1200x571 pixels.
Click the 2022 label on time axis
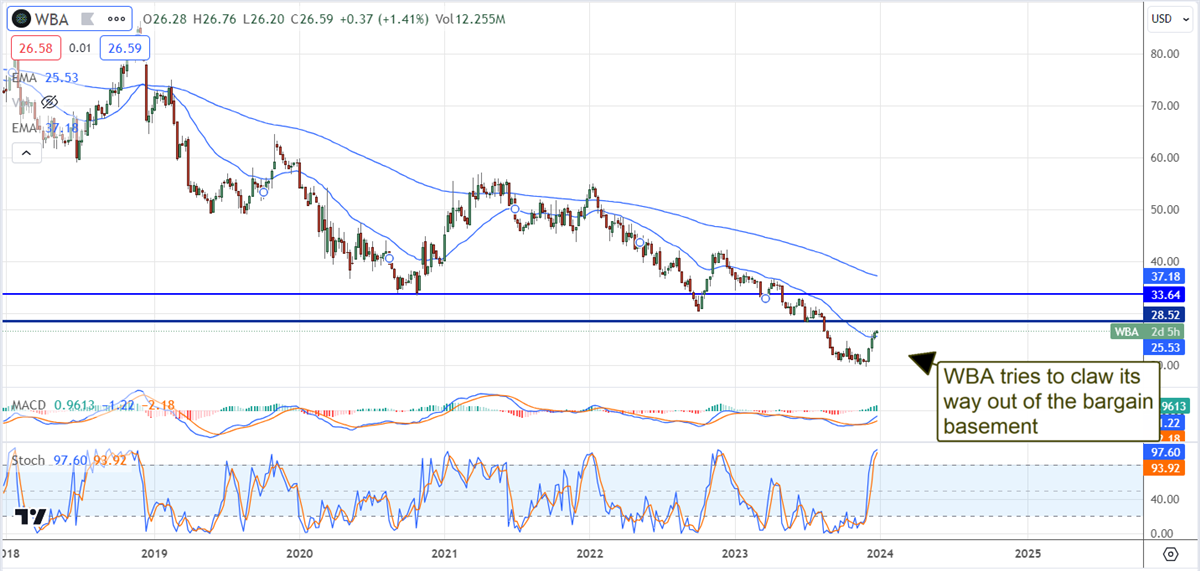tap(590, 552)
